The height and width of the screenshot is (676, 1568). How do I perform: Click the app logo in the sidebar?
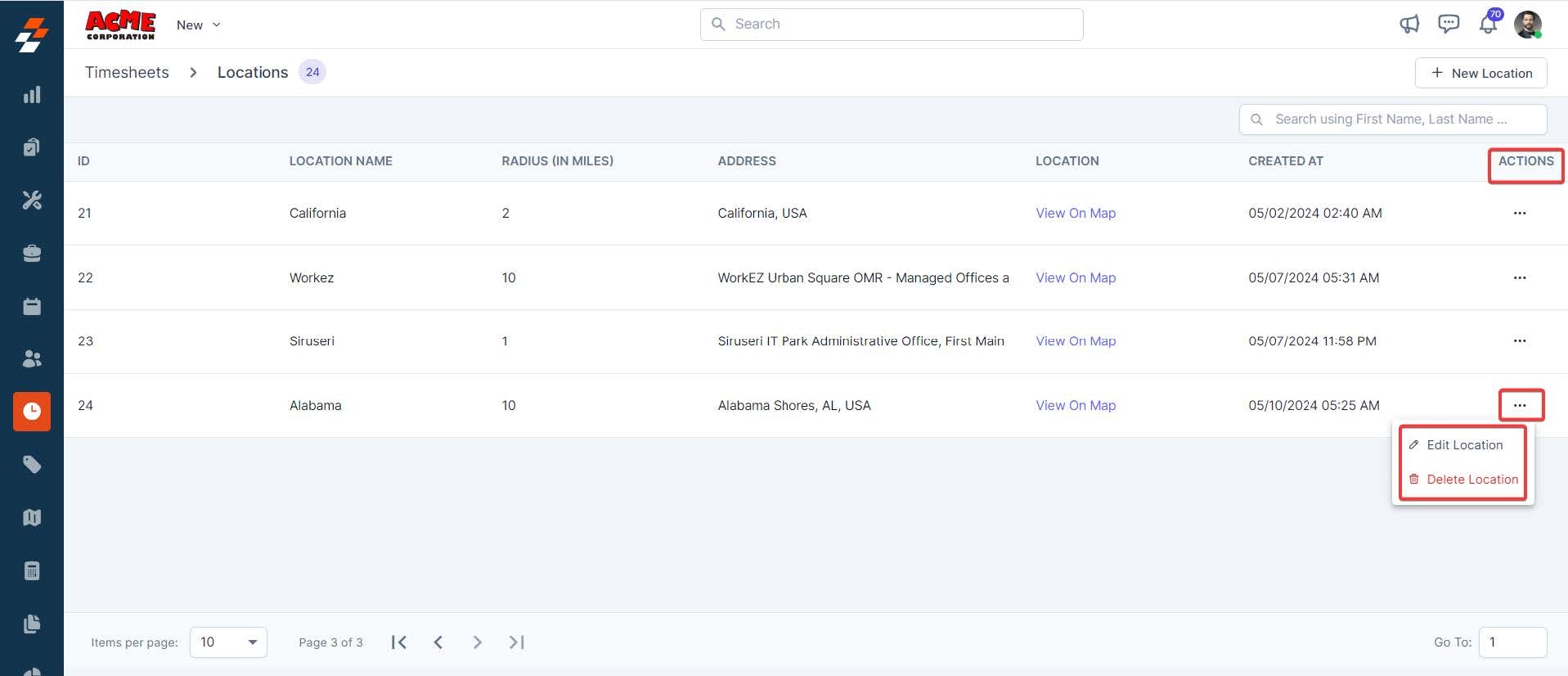[32, 36]
